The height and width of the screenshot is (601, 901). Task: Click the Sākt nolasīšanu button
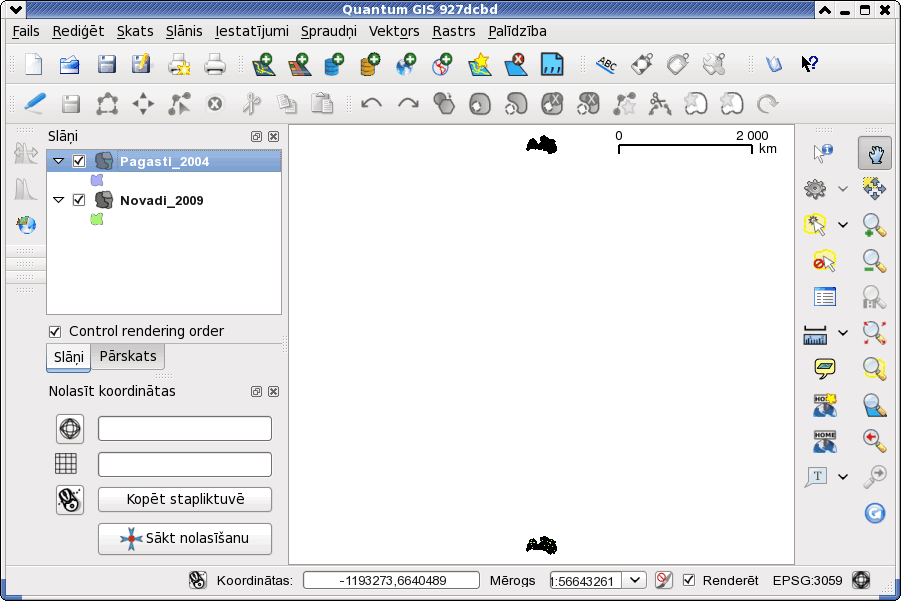pyautogui.click(x=185, y=538)
